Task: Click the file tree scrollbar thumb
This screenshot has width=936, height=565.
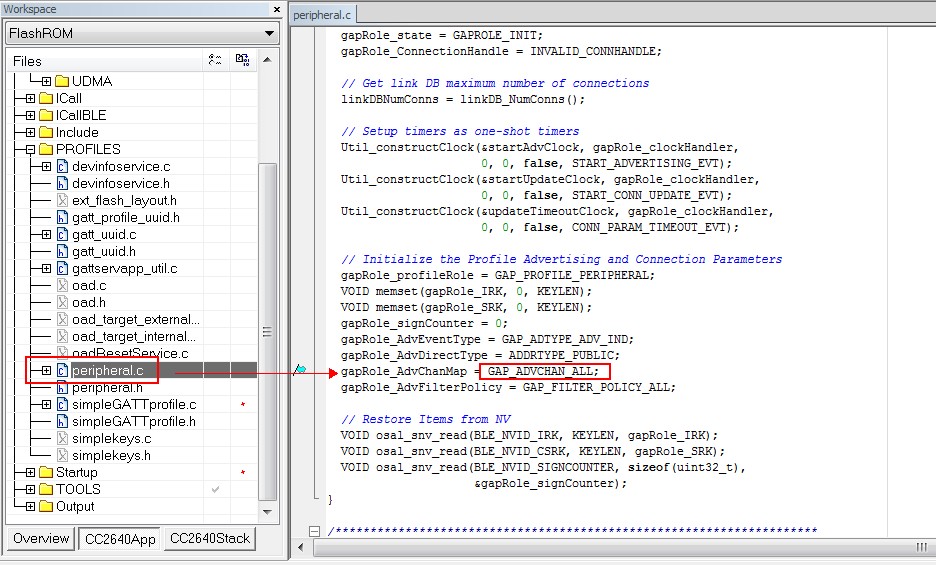Action: (x=267, y=332)
